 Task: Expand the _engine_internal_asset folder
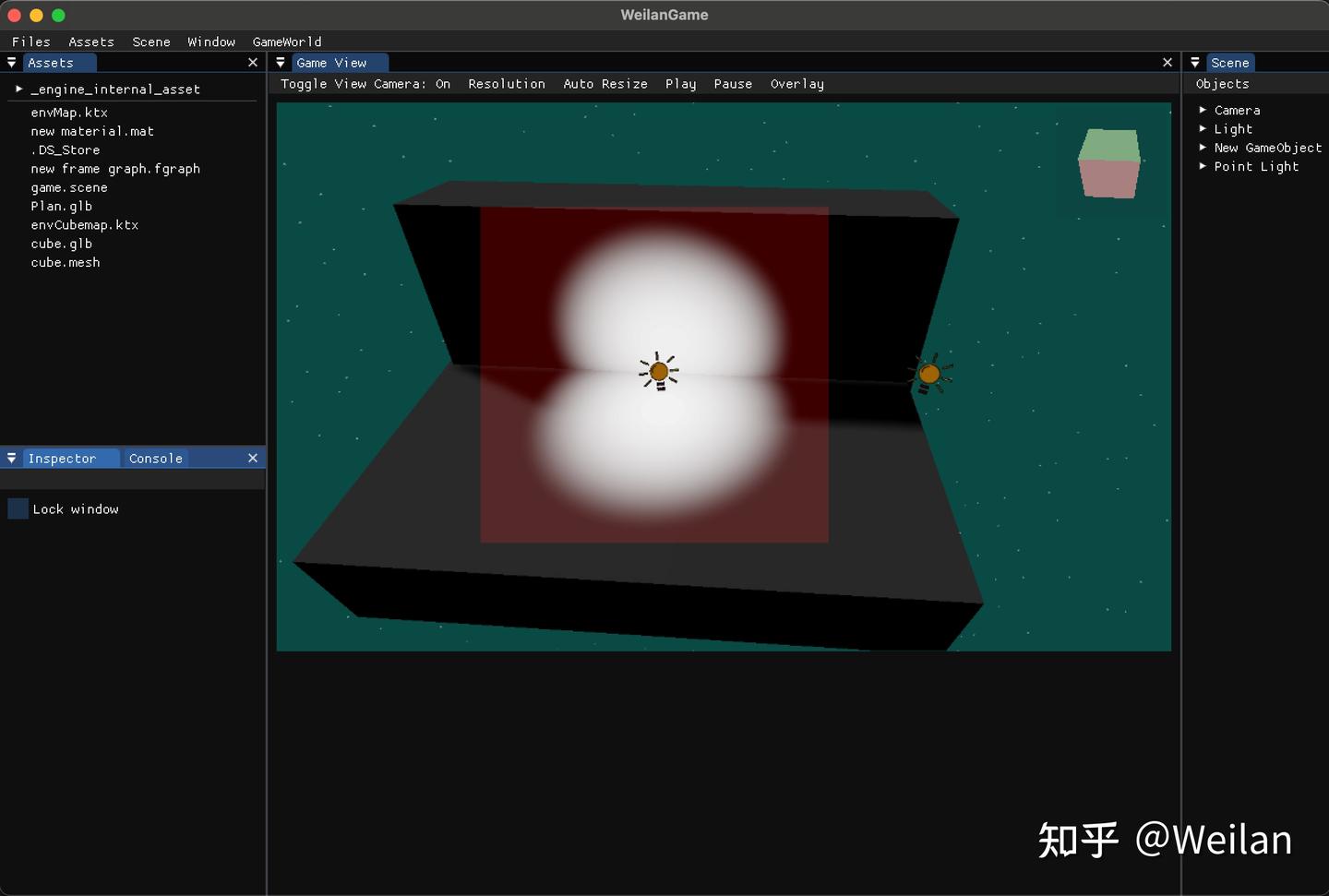(18, 89)
